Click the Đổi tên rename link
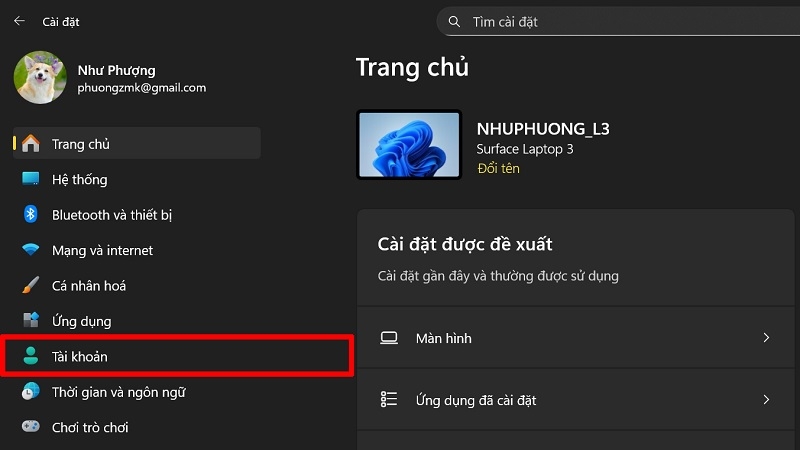The height and width of the screenshot is (450, 800). 498,168
